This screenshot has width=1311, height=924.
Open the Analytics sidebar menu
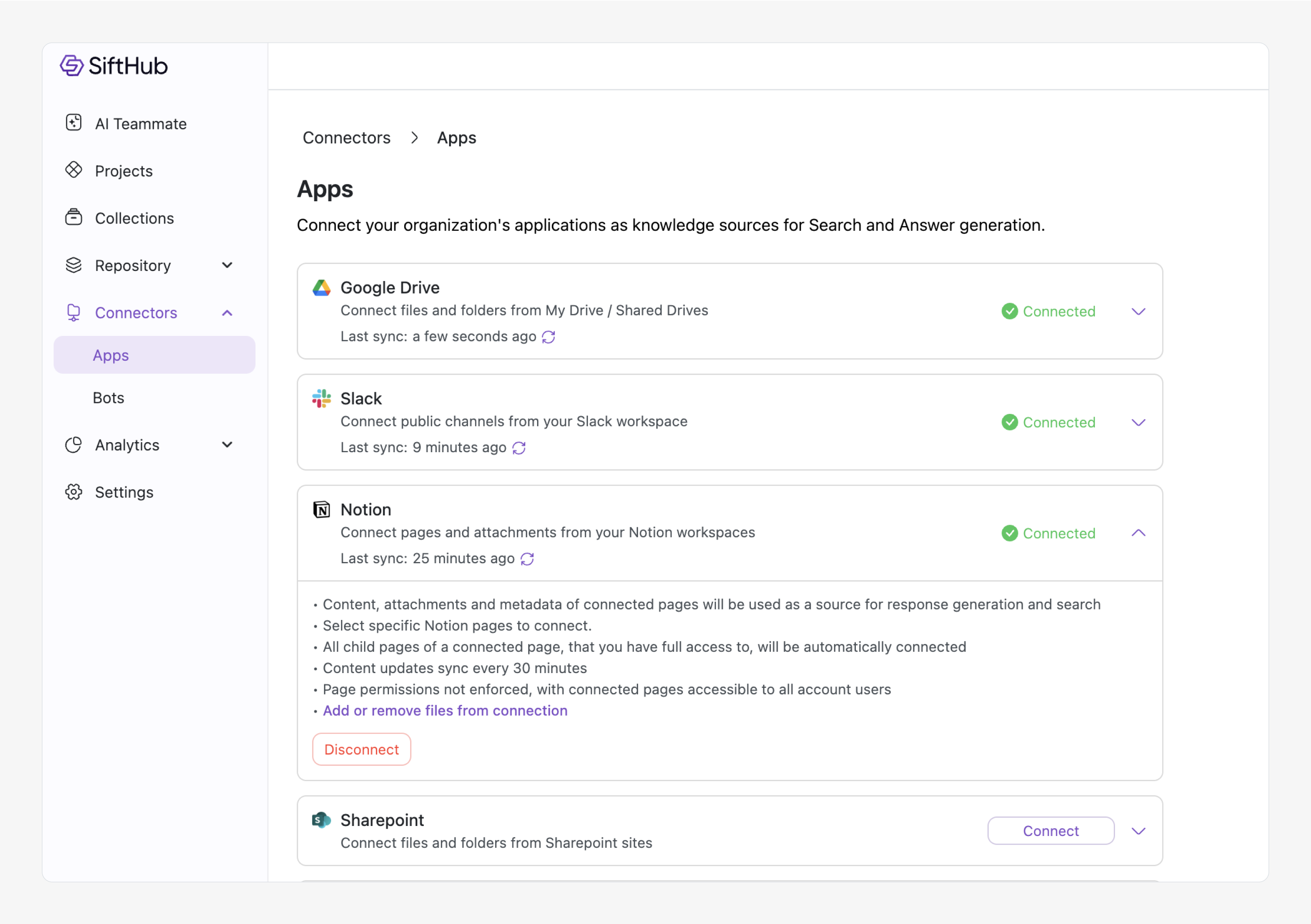pyautogui.click(x=227, y=444)
